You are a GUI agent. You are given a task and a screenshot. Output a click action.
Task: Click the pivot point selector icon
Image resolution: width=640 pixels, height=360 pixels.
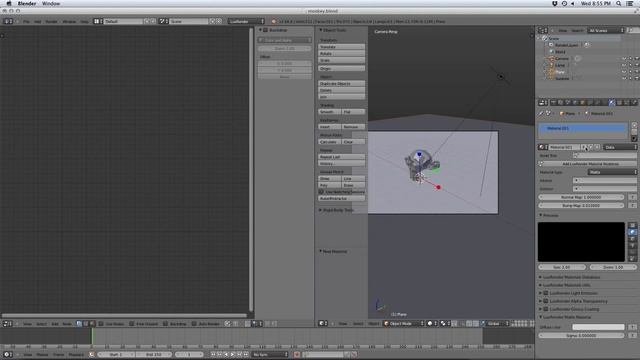445,324
